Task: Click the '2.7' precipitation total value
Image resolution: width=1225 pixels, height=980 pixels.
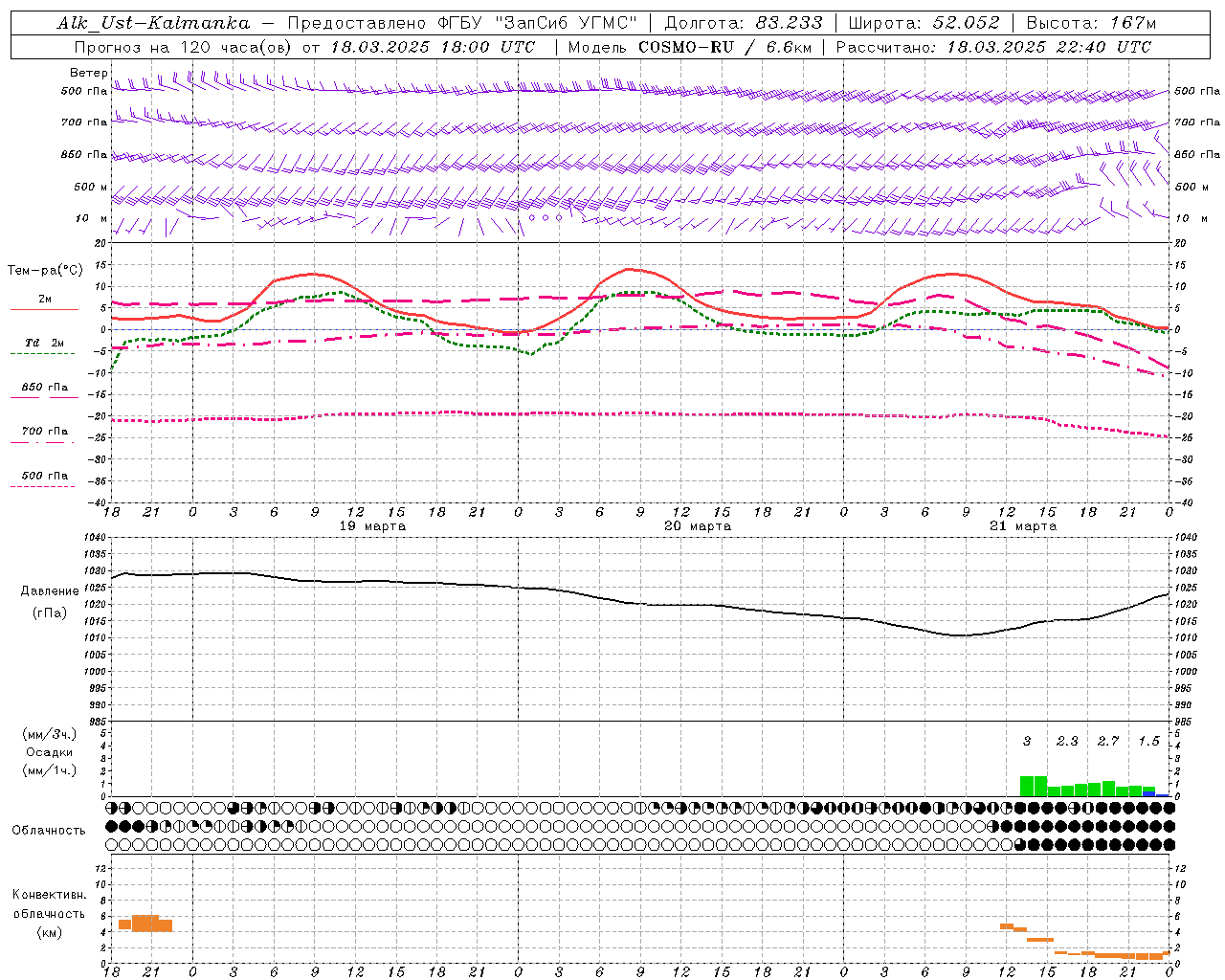Action: [x=1108, y=741]
